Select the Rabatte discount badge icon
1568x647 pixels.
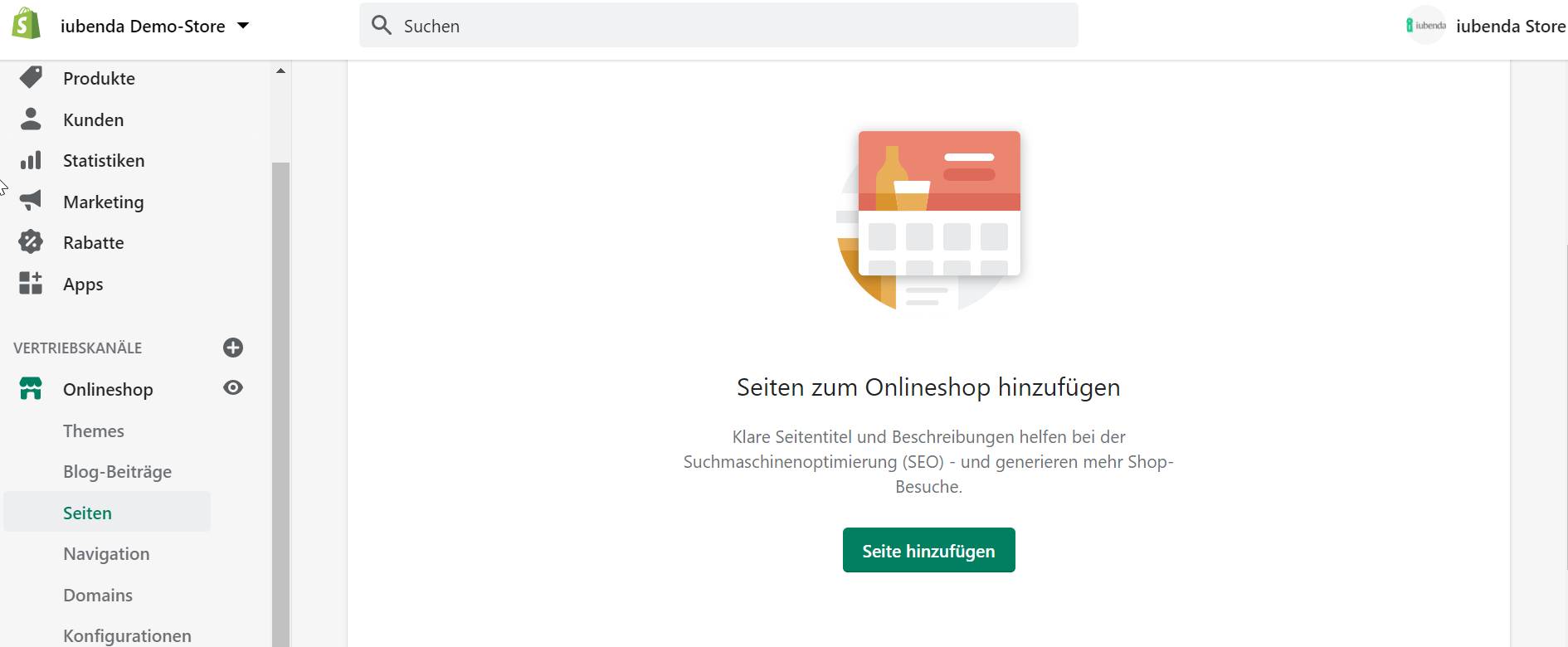[x=31, y=242]
